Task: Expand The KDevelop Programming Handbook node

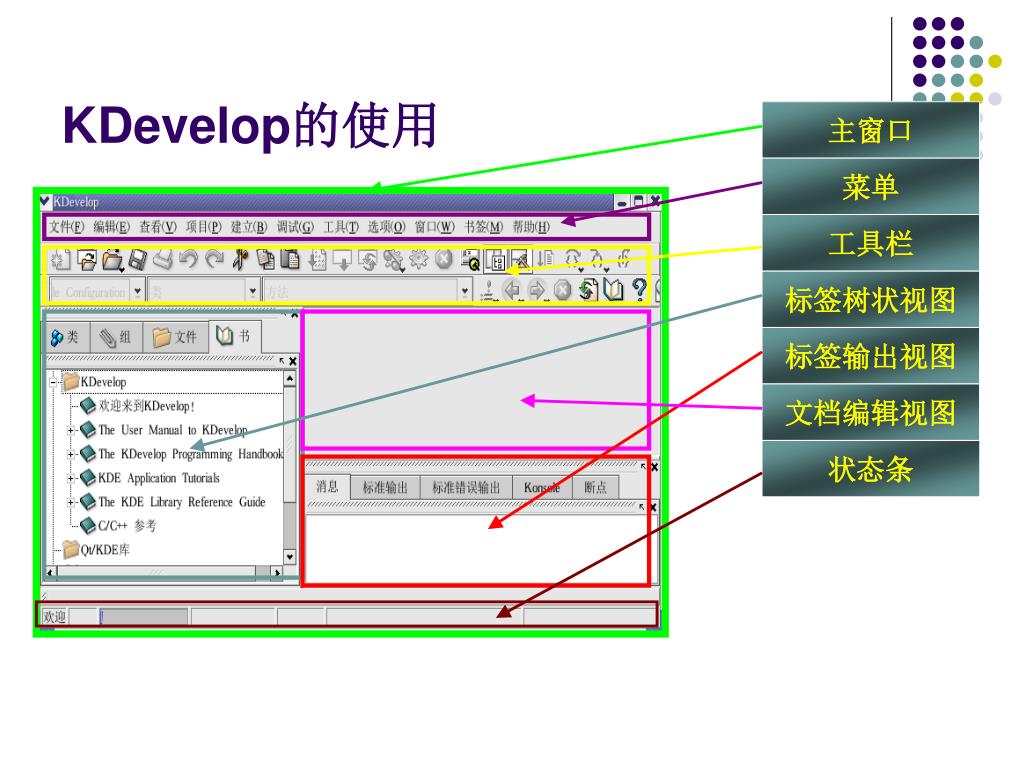Action: (71, 454)
